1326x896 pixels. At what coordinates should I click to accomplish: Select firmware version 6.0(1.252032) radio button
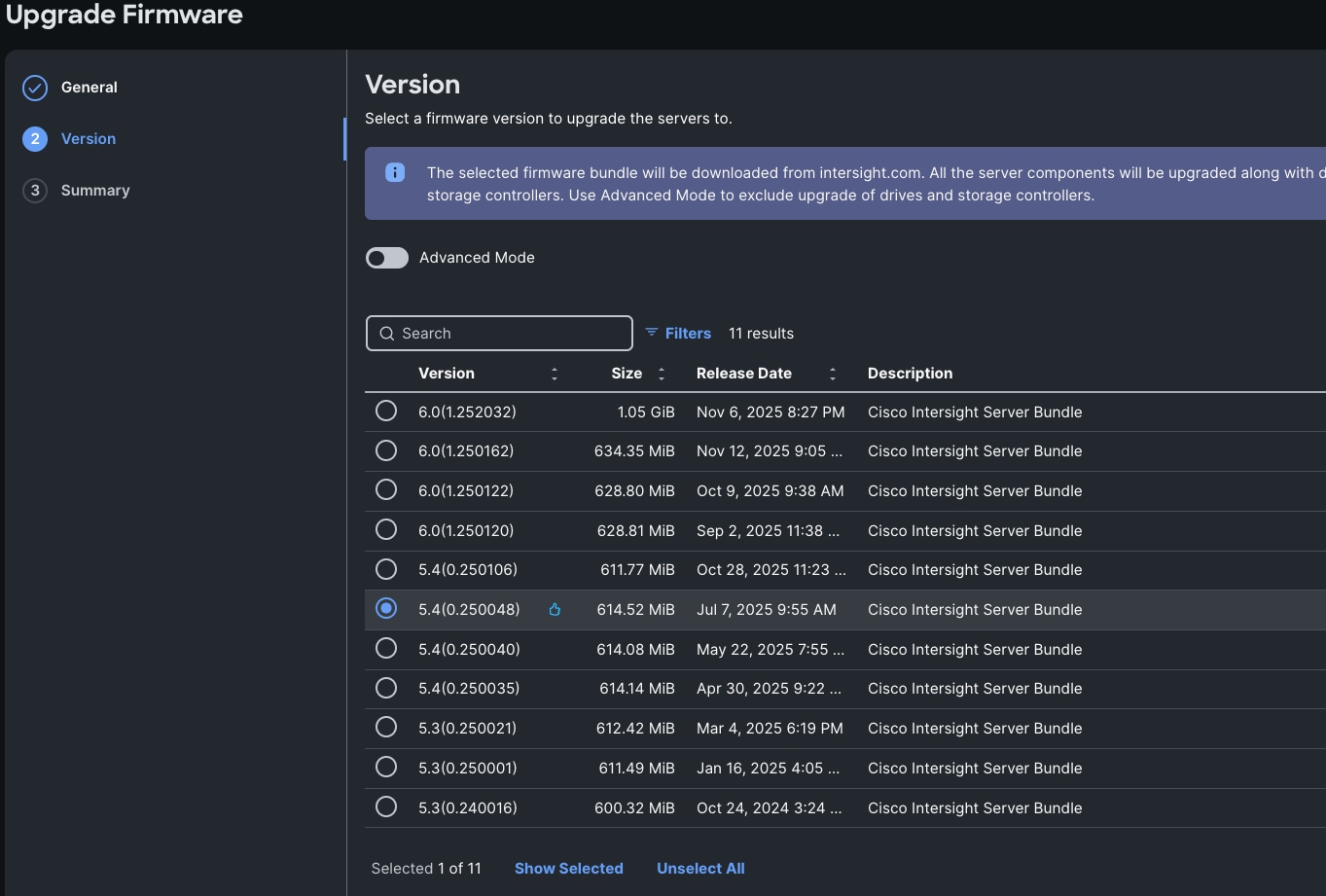click(x=386, y=412)
